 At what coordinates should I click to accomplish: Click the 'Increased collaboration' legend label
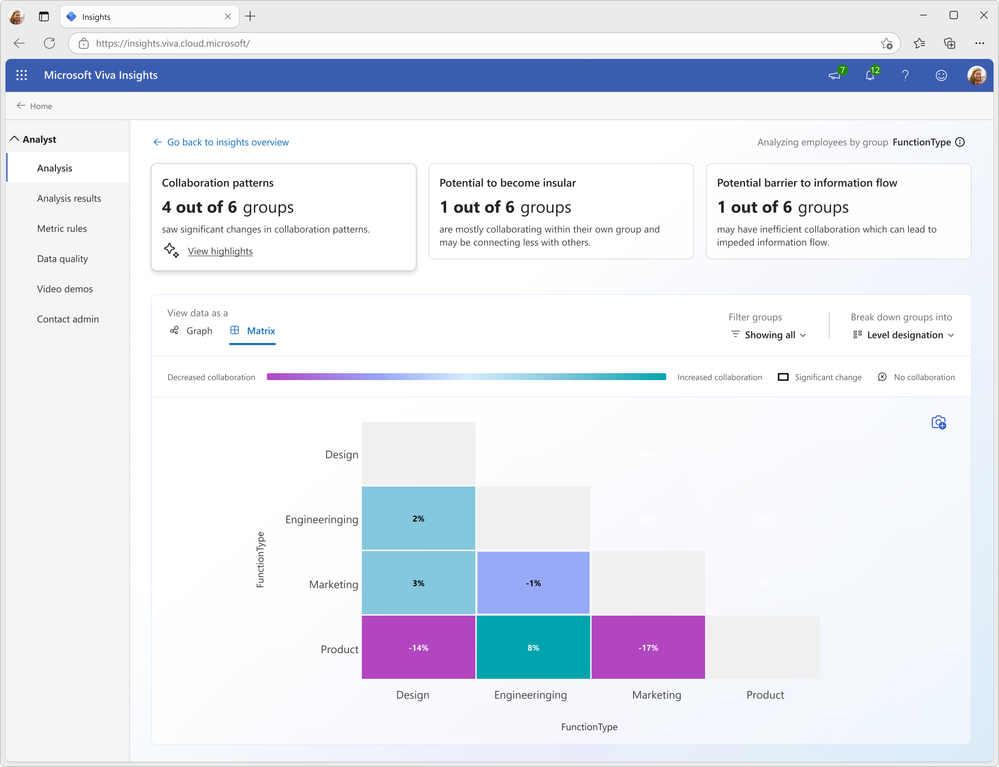pyautogui.click(x=719, y=377)
